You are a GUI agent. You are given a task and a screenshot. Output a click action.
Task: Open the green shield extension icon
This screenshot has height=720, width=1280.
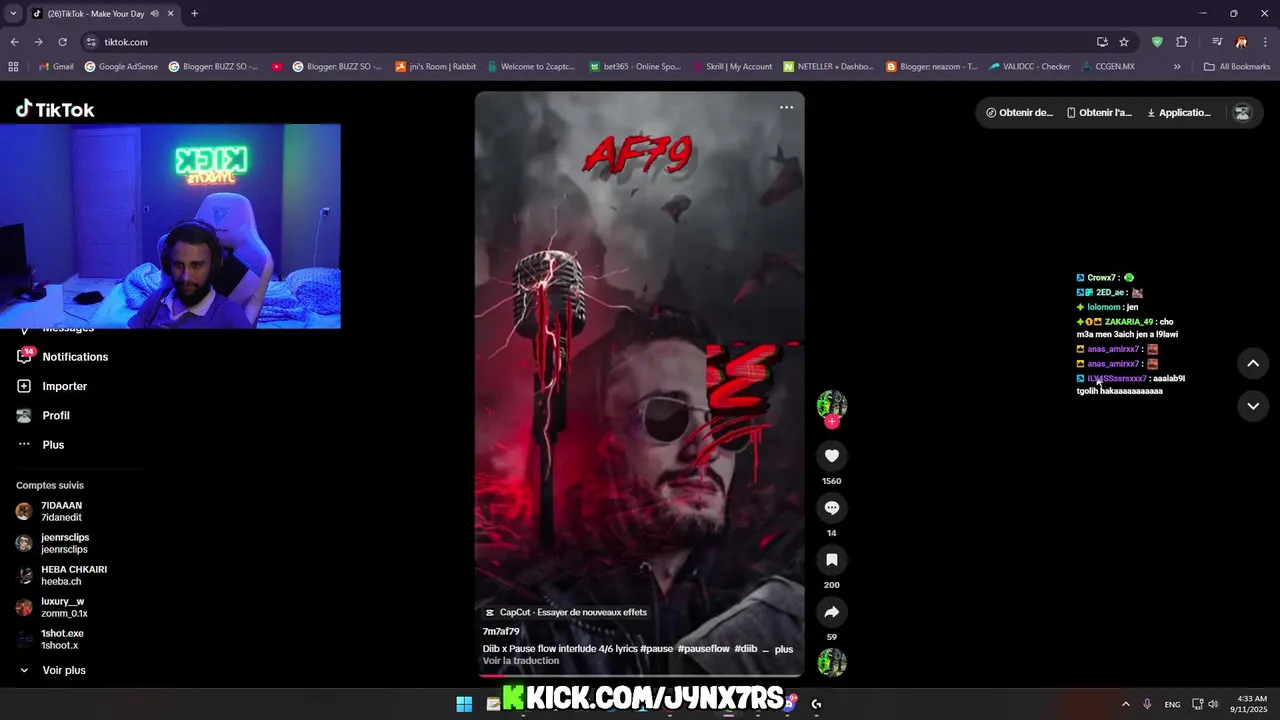pos(1157,42)
